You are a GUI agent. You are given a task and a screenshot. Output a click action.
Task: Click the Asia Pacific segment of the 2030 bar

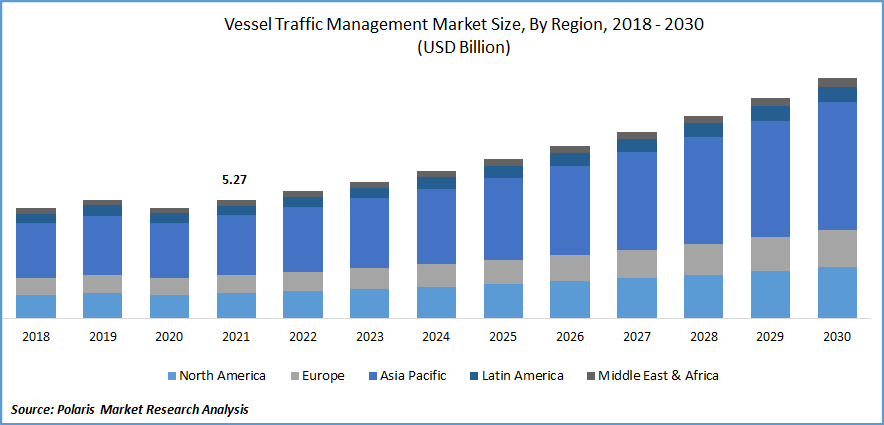click(837, 166)
